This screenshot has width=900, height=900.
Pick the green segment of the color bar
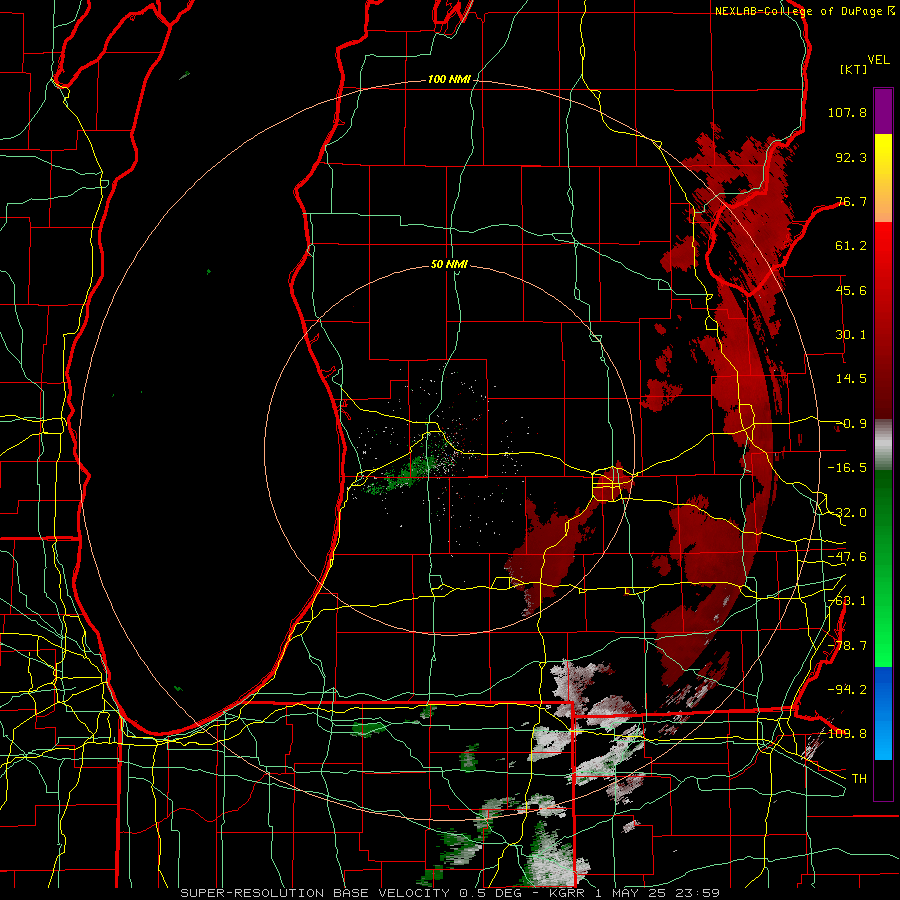point(883,568)
